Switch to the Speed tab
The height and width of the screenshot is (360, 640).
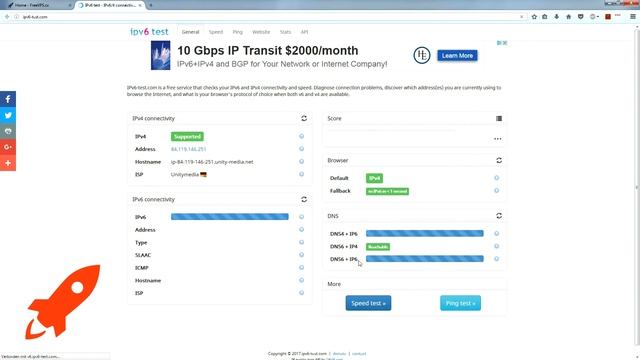click(216, 32)
